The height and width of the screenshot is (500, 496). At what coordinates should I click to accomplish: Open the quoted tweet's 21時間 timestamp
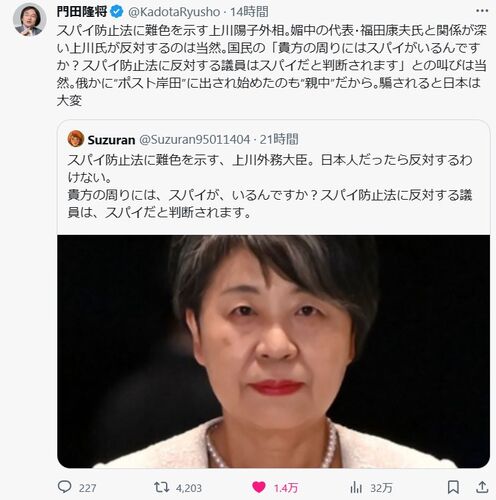point(279,139)
